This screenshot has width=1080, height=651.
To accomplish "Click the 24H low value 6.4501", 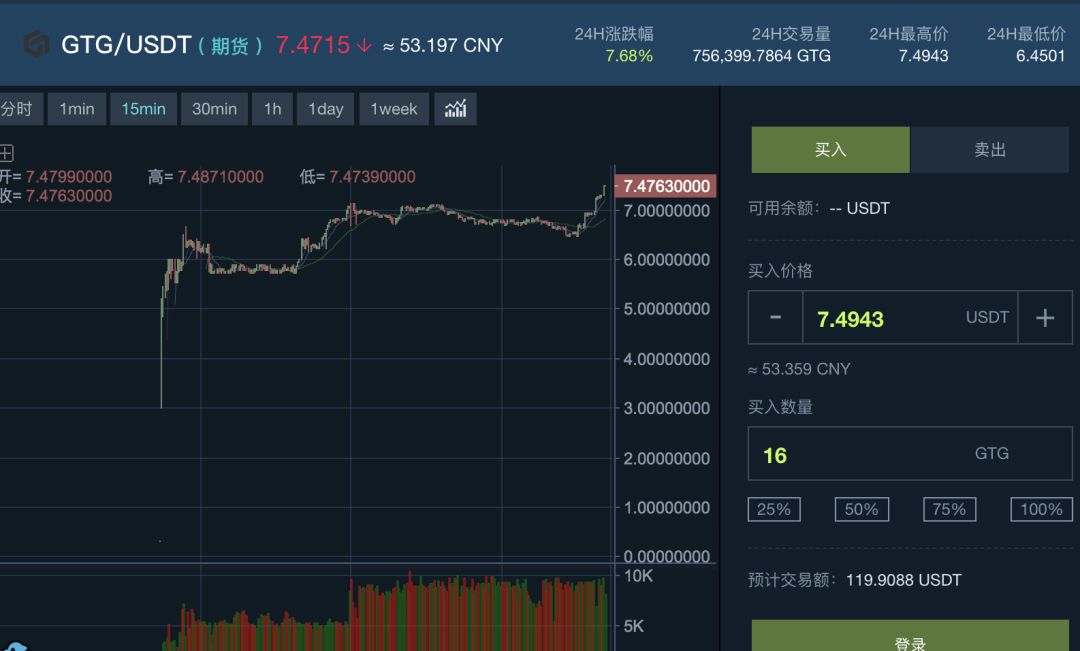I will 1040,56.
